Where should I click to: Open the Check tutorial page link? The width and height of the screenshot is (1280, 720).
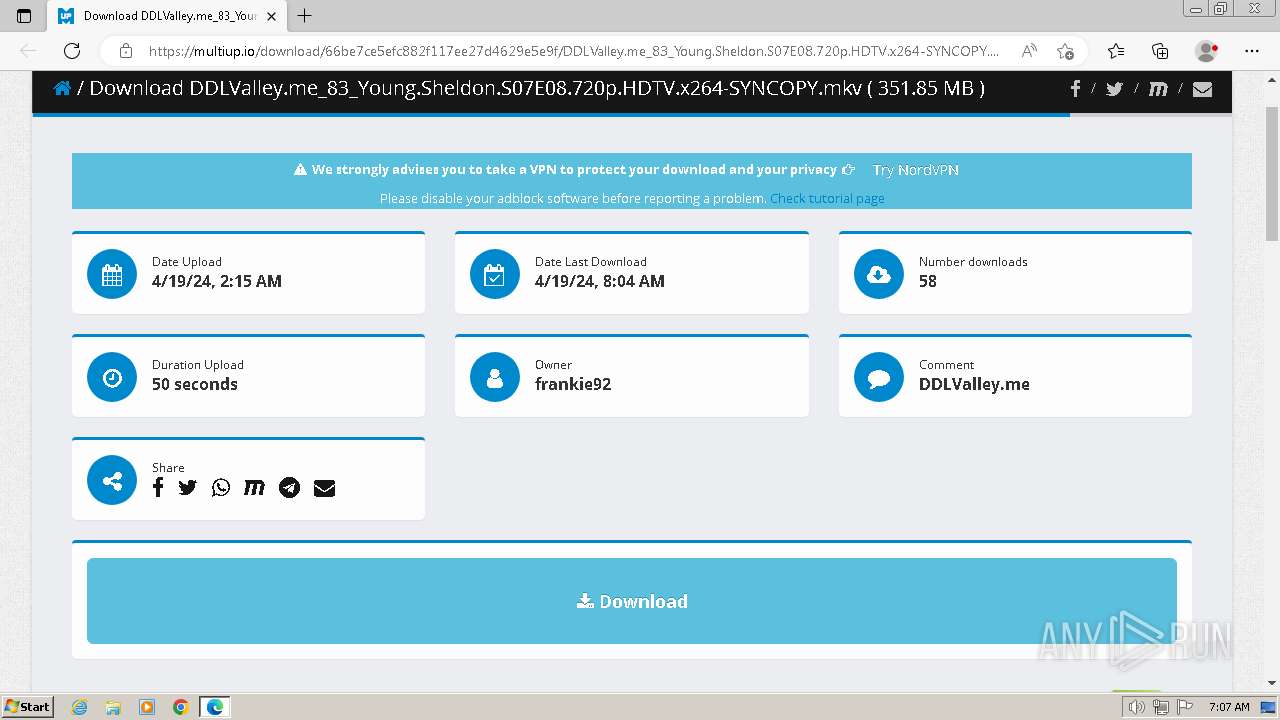click(827, 198)
